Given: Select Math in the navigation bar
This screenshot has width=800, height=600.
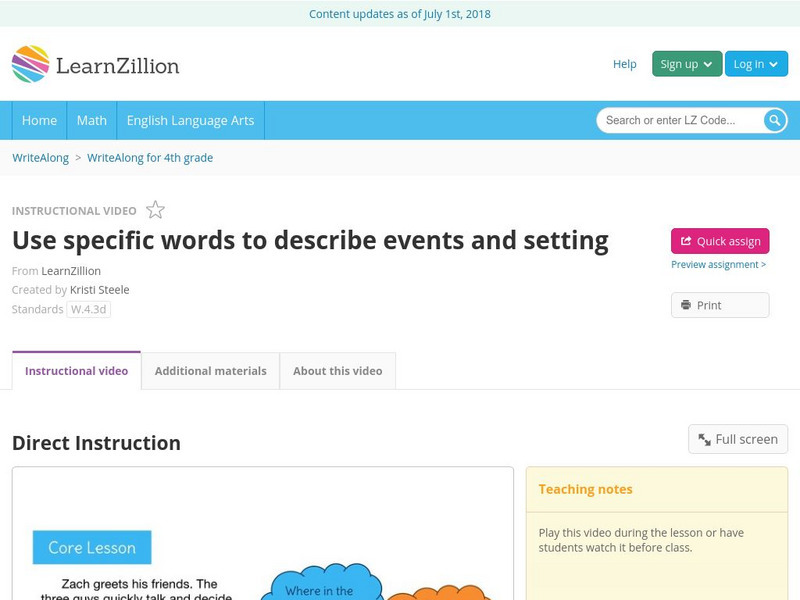Looking at the screenshot, I should pyautogui.click(x=92, y=120).
